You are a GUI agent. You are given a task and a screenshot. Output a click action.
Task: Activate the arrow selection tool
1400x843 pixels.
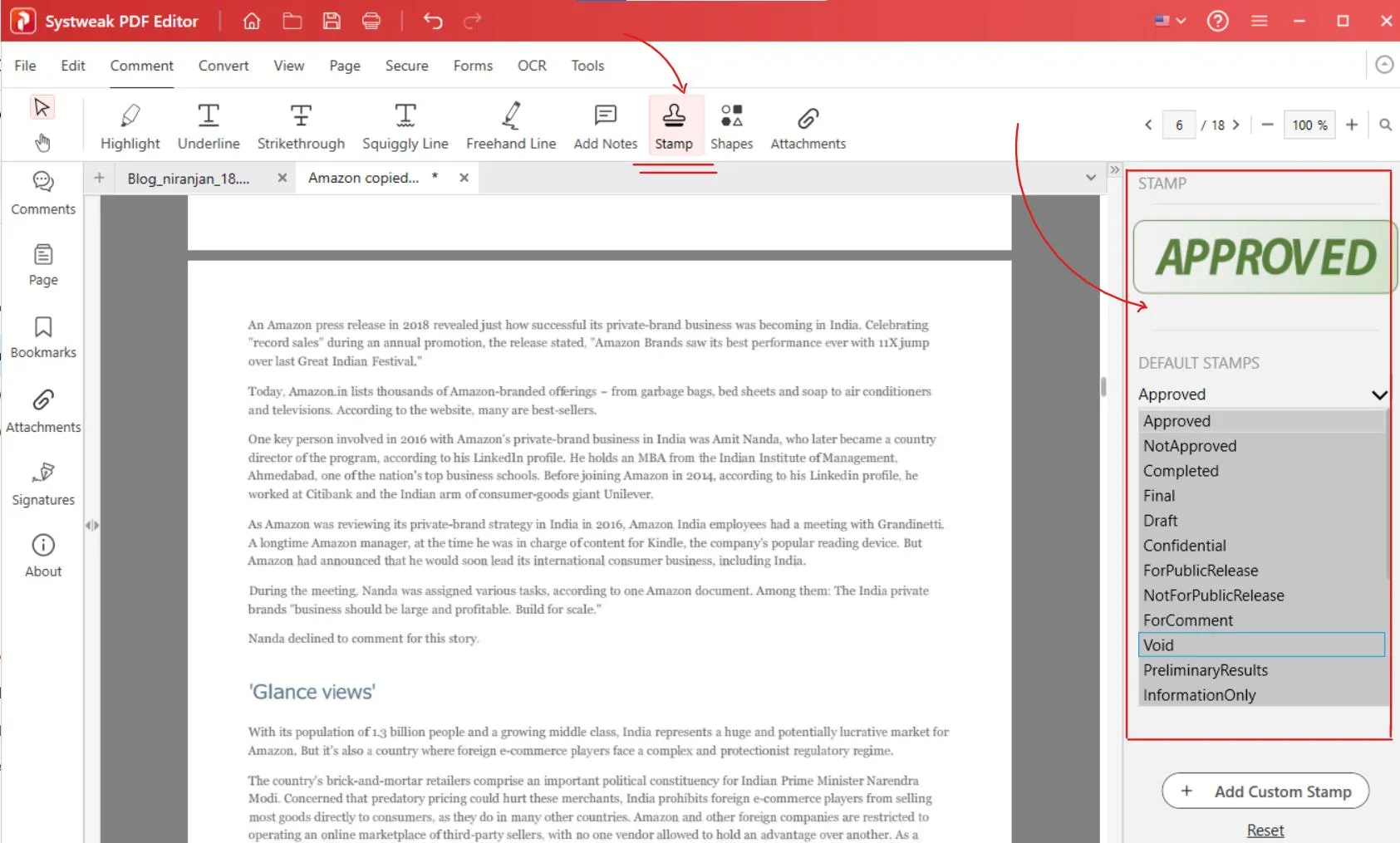(x=42, y=107)
